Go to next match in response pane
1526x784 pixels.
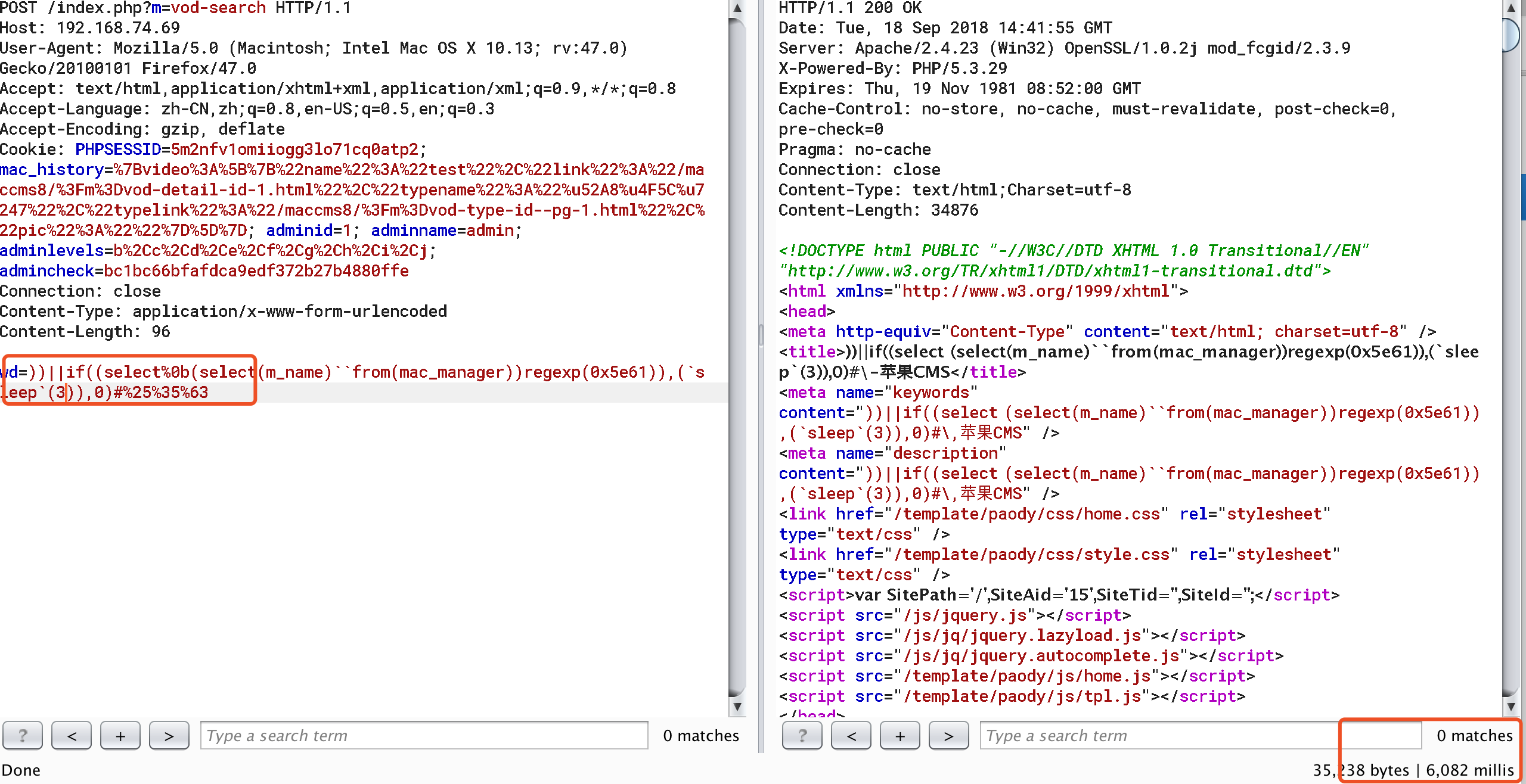click(x=949, y=736)
